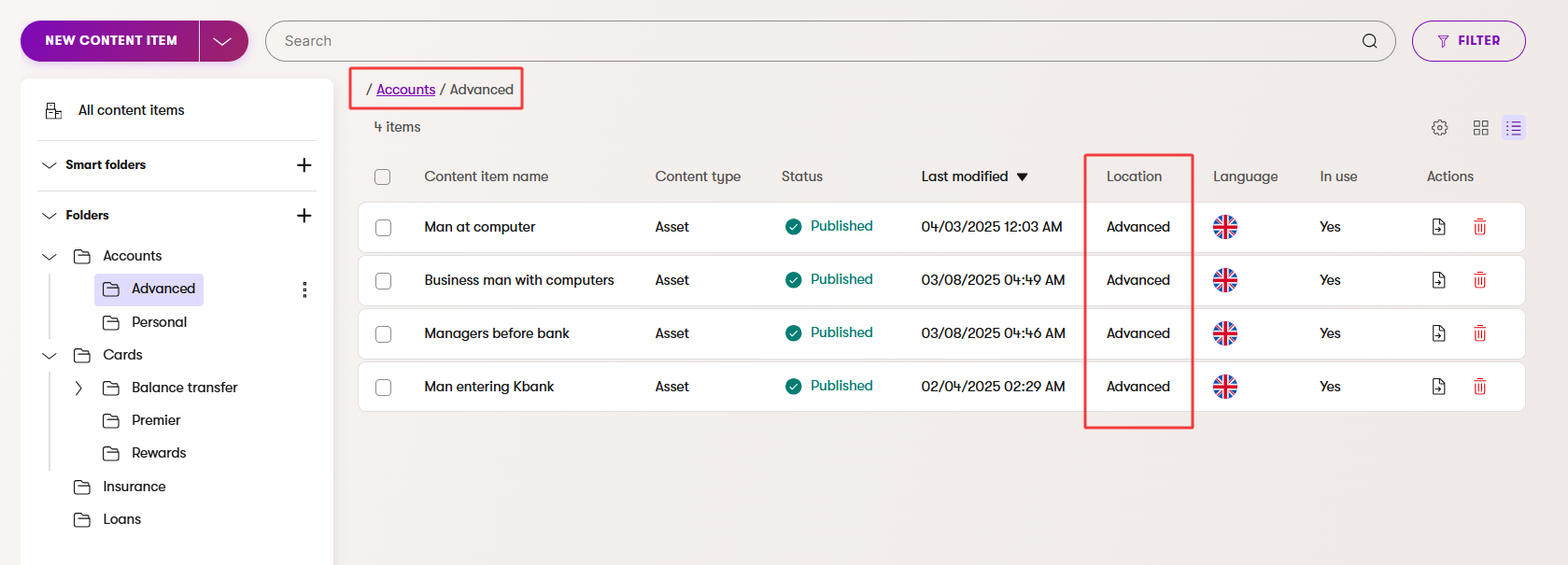Screen dimensions: 1568x565
Task: Click Published check icon for Man at computer
Action: tap(794, 227)
